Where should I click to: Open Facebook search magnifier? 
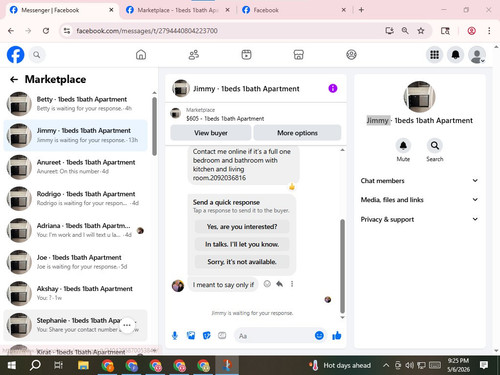tap(37, 55)
